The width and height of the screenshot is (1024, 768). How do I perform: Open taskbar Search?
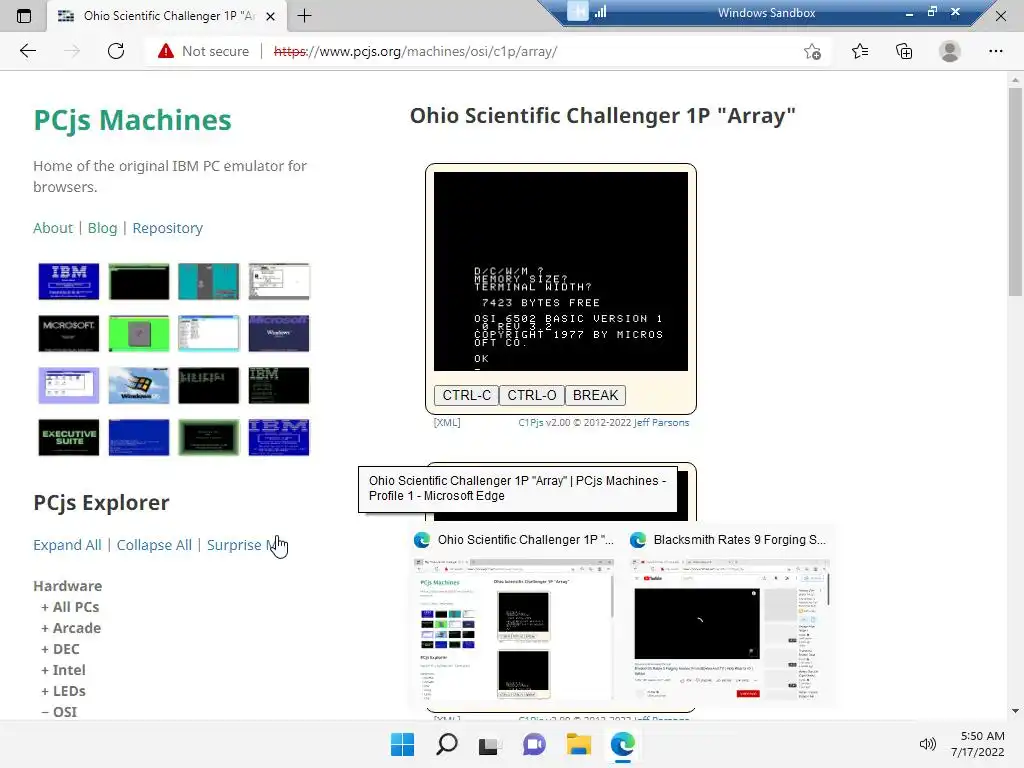coord(447,744)
